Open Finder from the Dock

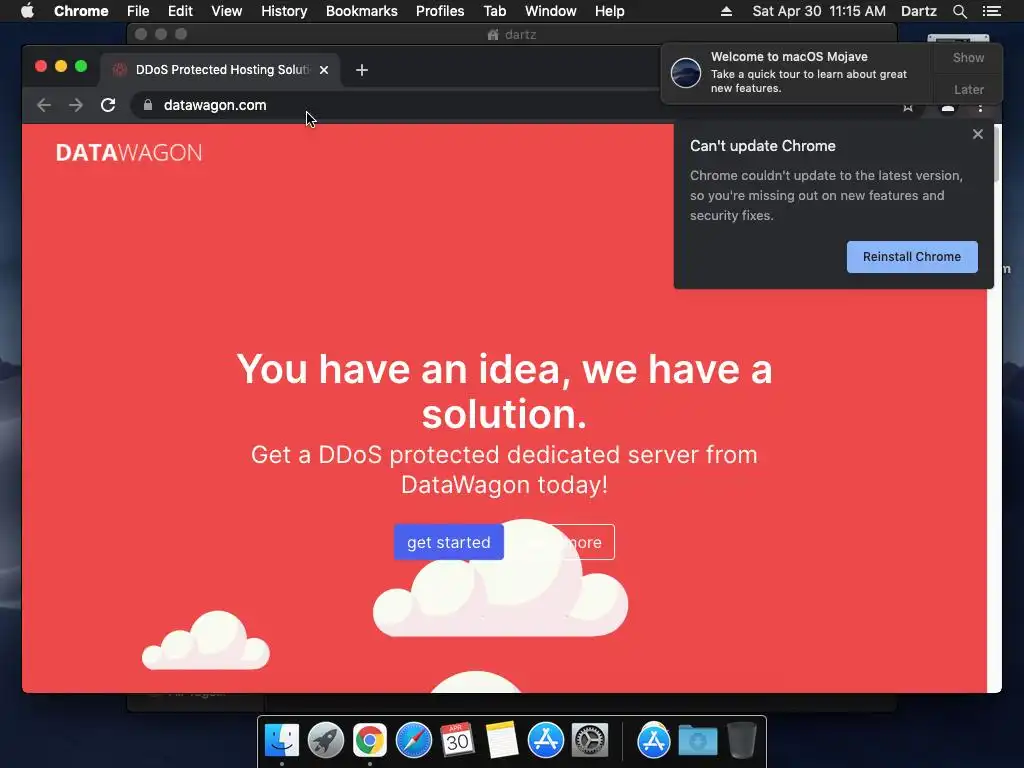[281, 741]
